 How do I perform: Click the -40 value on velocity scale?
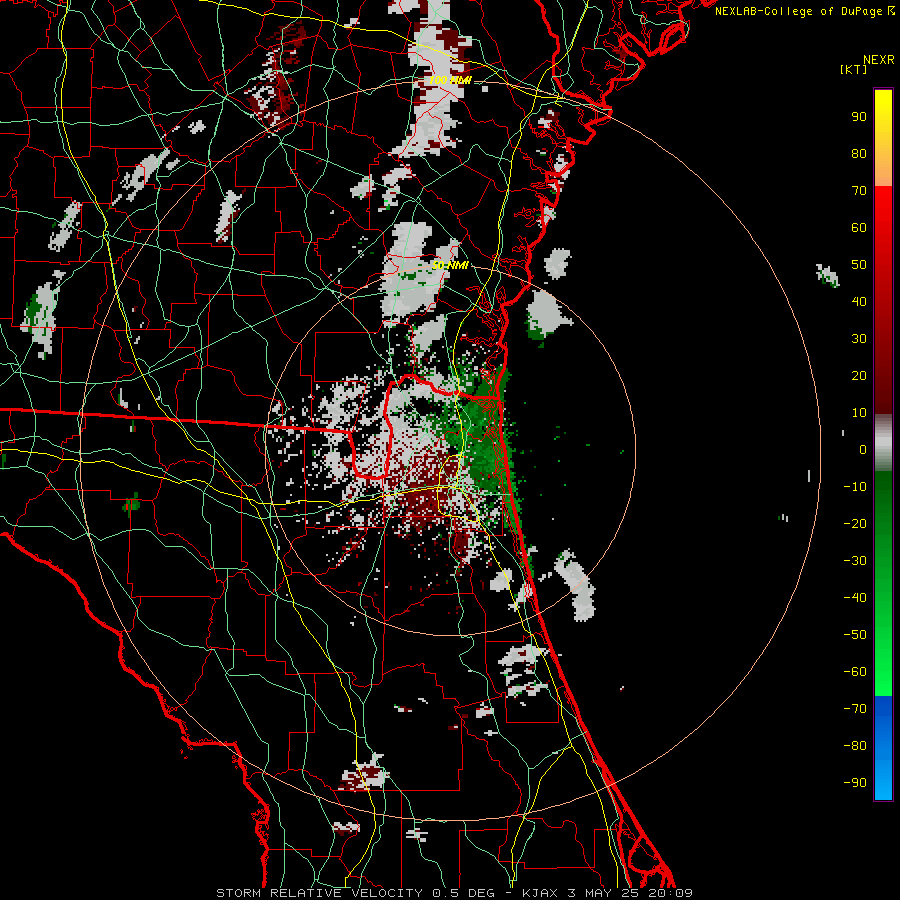pos(855,598)
